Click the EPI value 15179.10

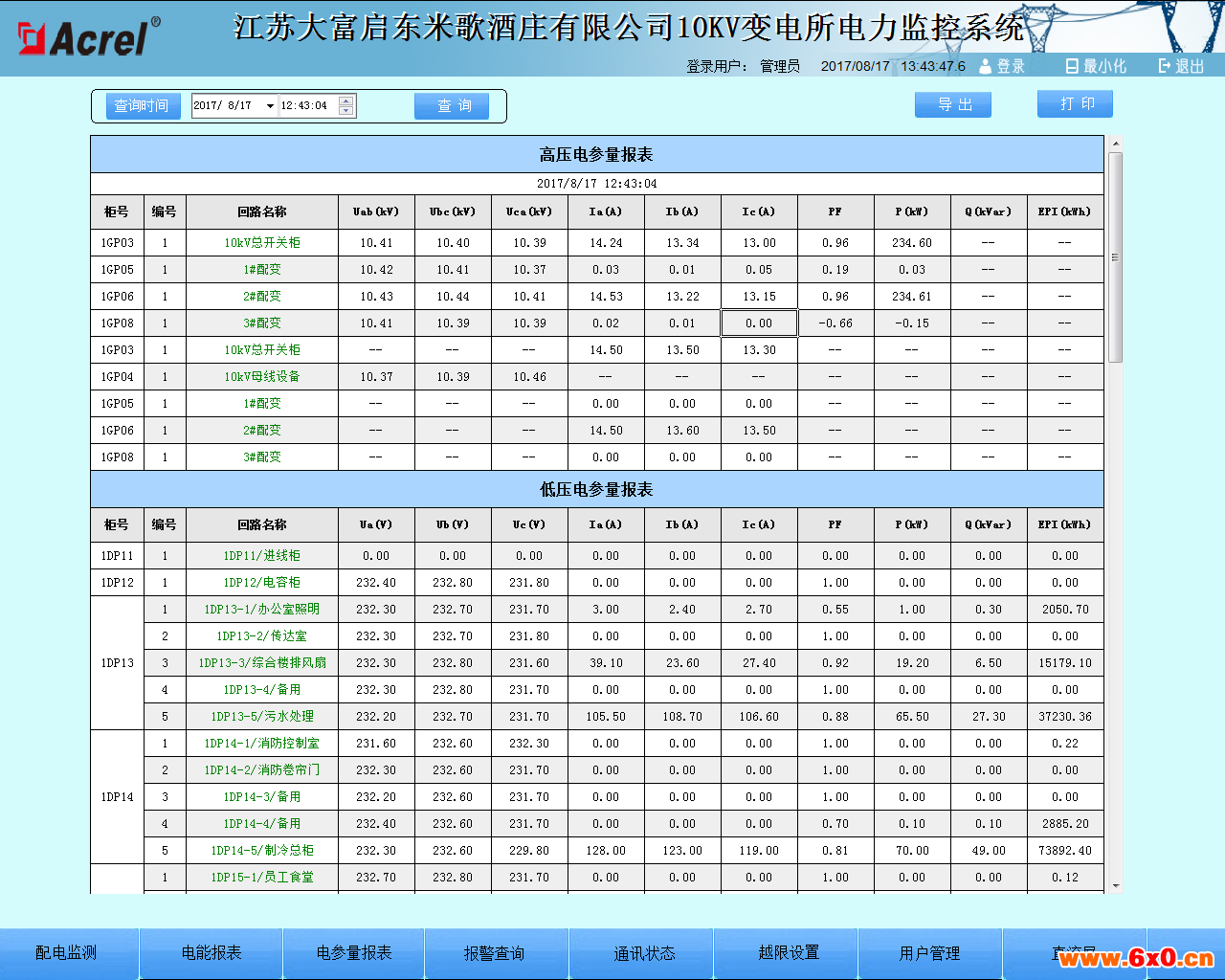click(x=1065, y=663)
